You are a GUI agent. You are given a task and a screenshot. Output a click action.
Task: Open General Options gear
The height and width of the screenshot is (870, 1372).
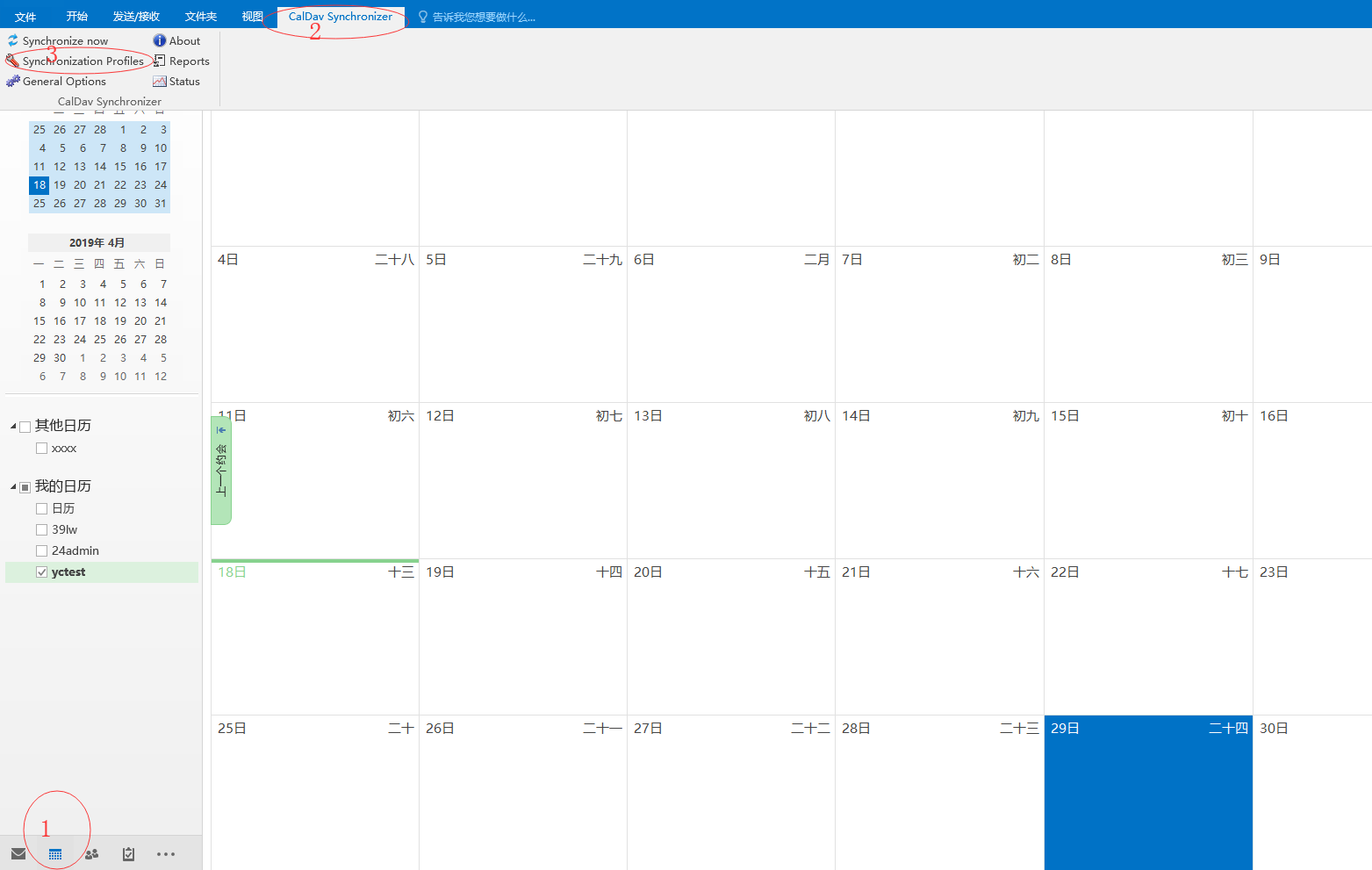coord(13,81)
